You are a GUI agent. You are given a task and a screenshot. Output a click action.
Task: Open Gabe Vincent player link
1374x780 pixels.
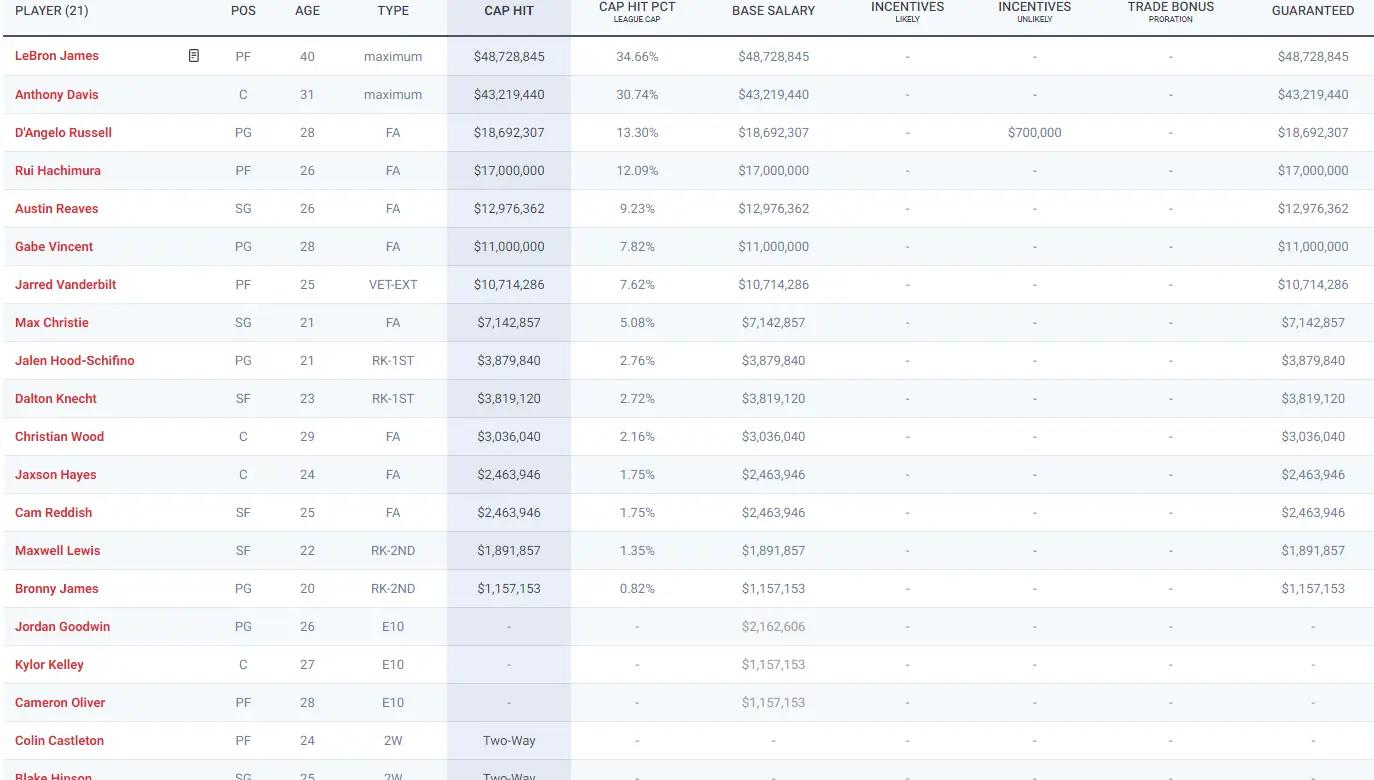coord(54,246)
